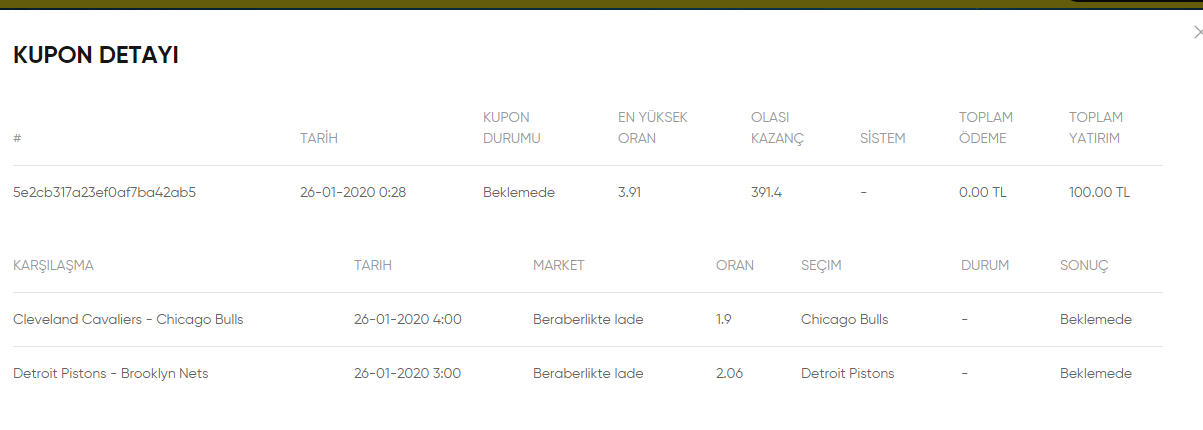
Task: Click the 100.00 TL total stake value
Action: tap(1099, 192)
